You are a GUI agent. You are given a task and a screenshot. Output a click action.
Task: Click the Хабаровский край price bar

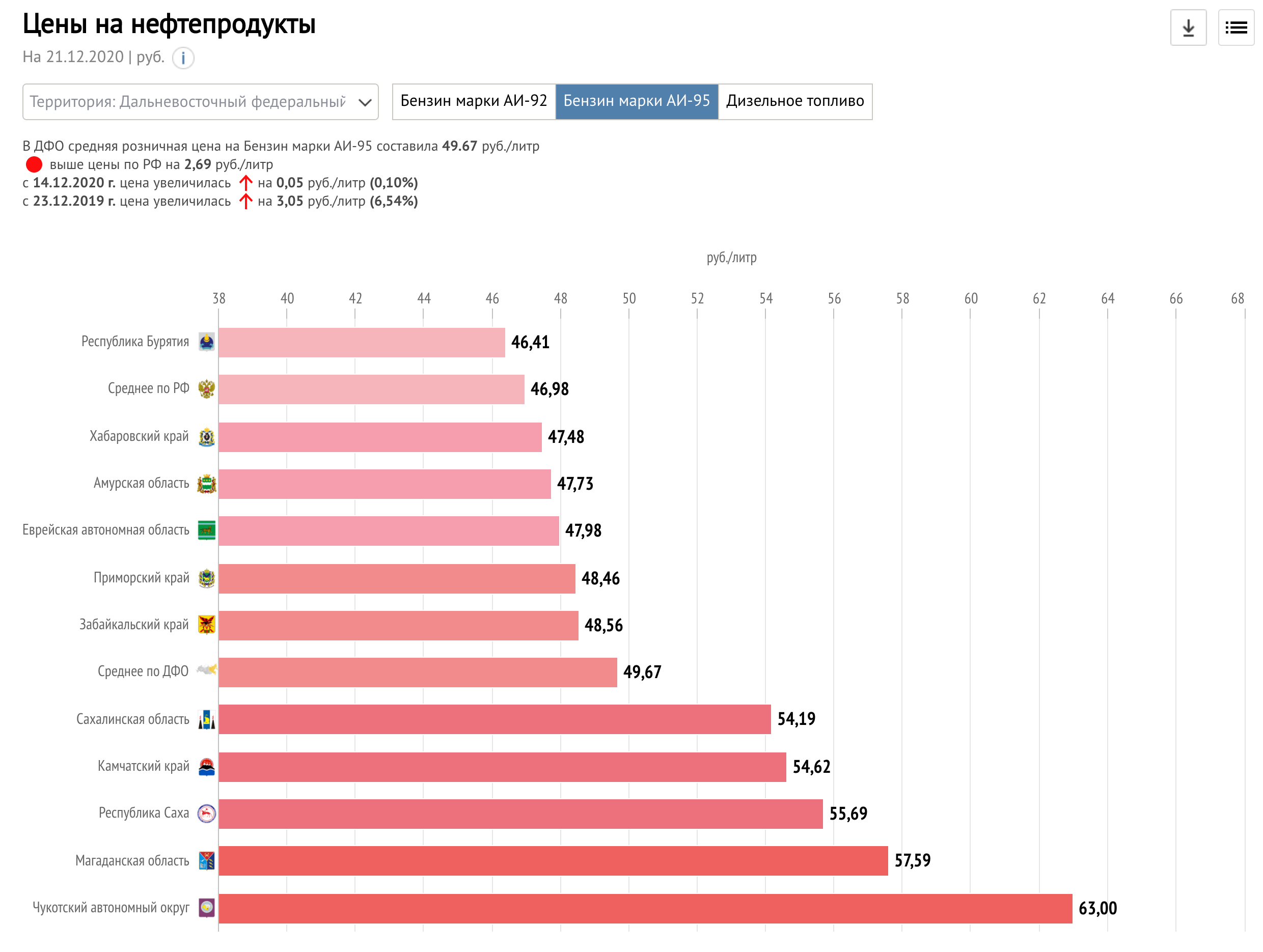coord(380,437)
